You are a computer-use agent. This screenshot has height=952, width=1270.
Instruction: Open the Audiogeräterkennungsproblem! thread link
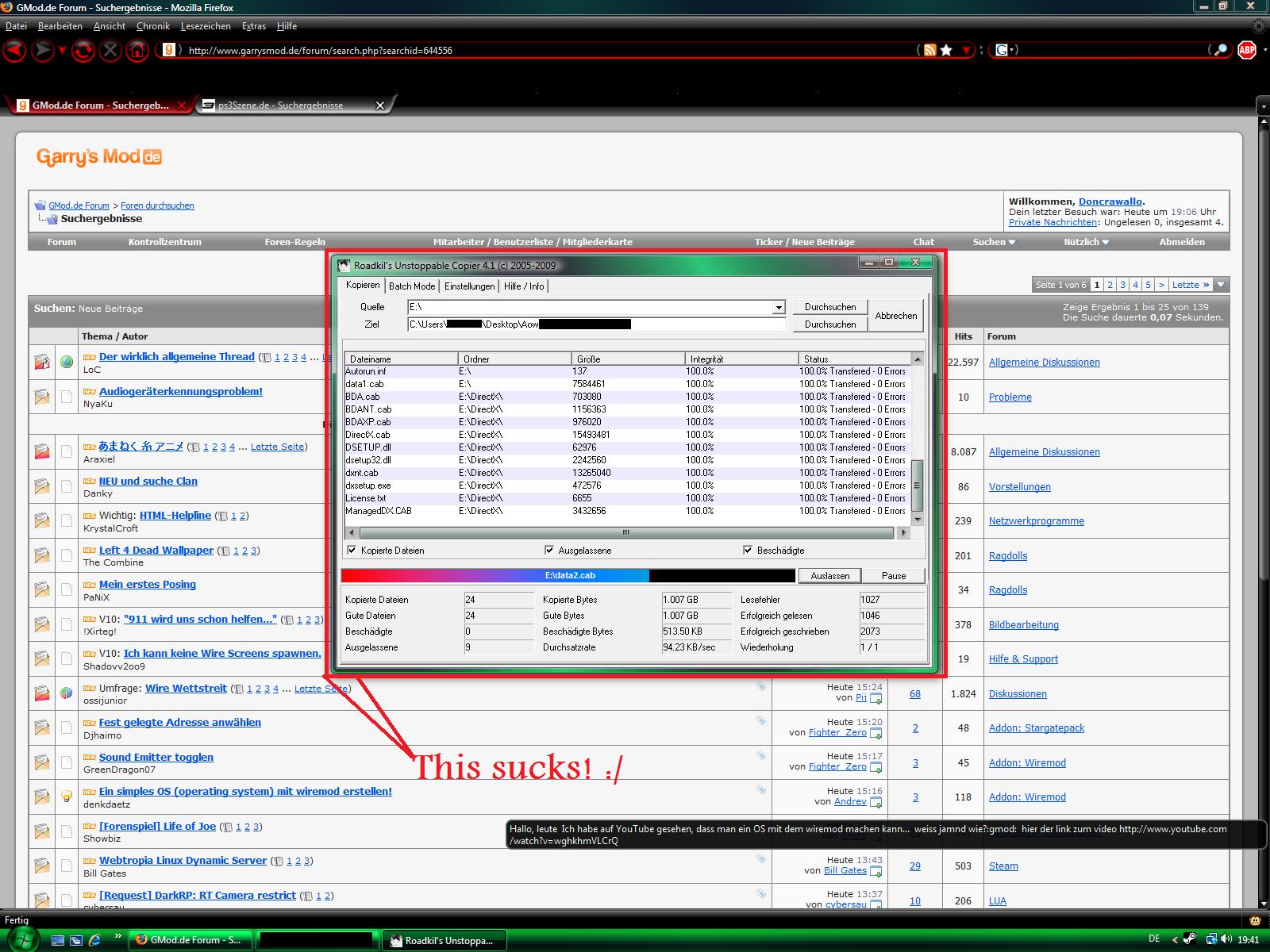[x=180, y=391]
